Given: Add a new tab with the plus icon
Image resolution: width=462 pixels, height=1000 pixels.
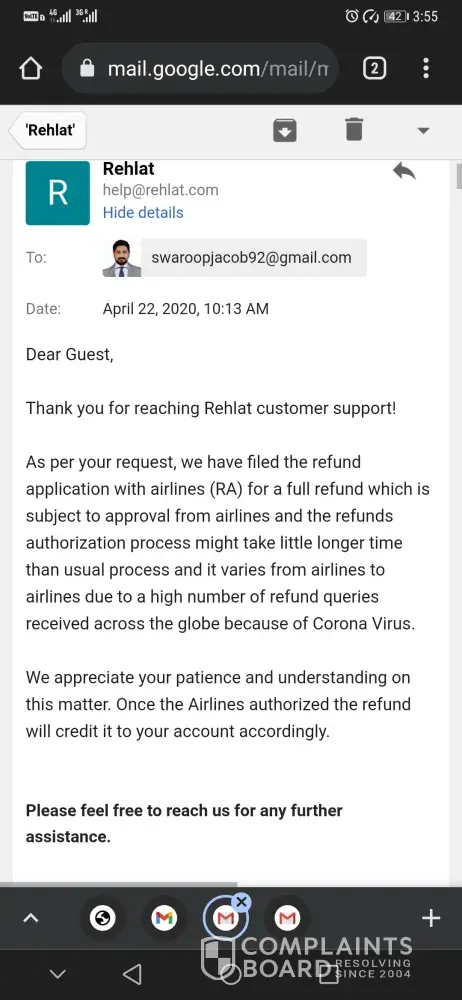Looking at the screenshot, I should click(431, 918).
